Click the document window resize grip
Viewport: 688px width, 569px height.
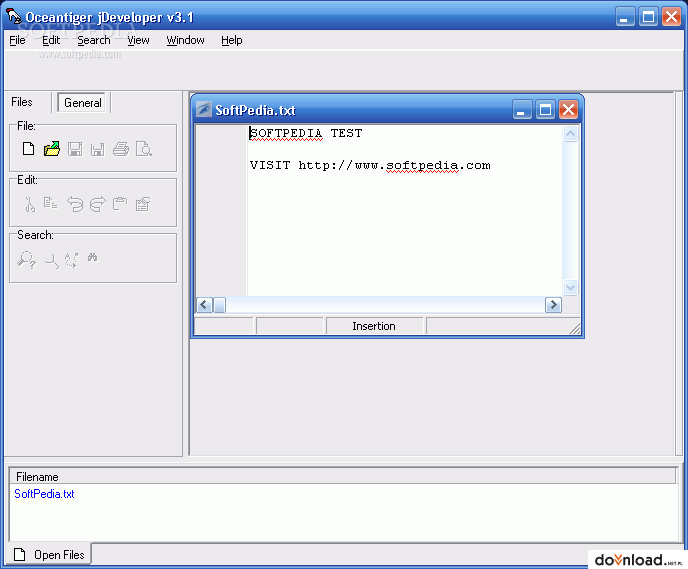574,329
